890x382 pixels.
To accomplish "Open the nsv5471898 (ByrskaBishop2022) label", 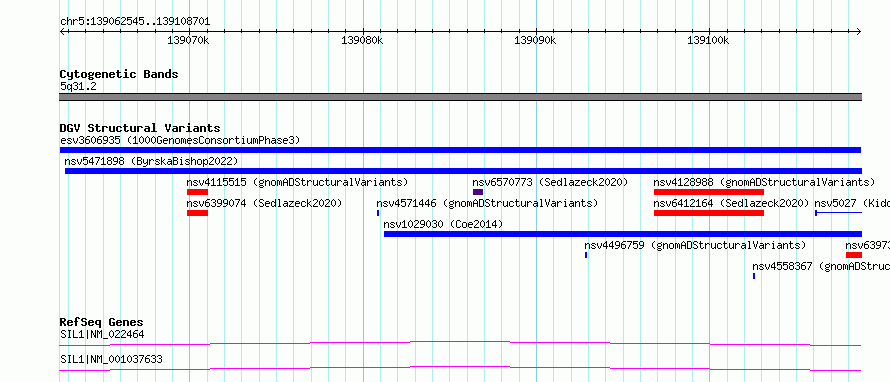I will 151,161.
